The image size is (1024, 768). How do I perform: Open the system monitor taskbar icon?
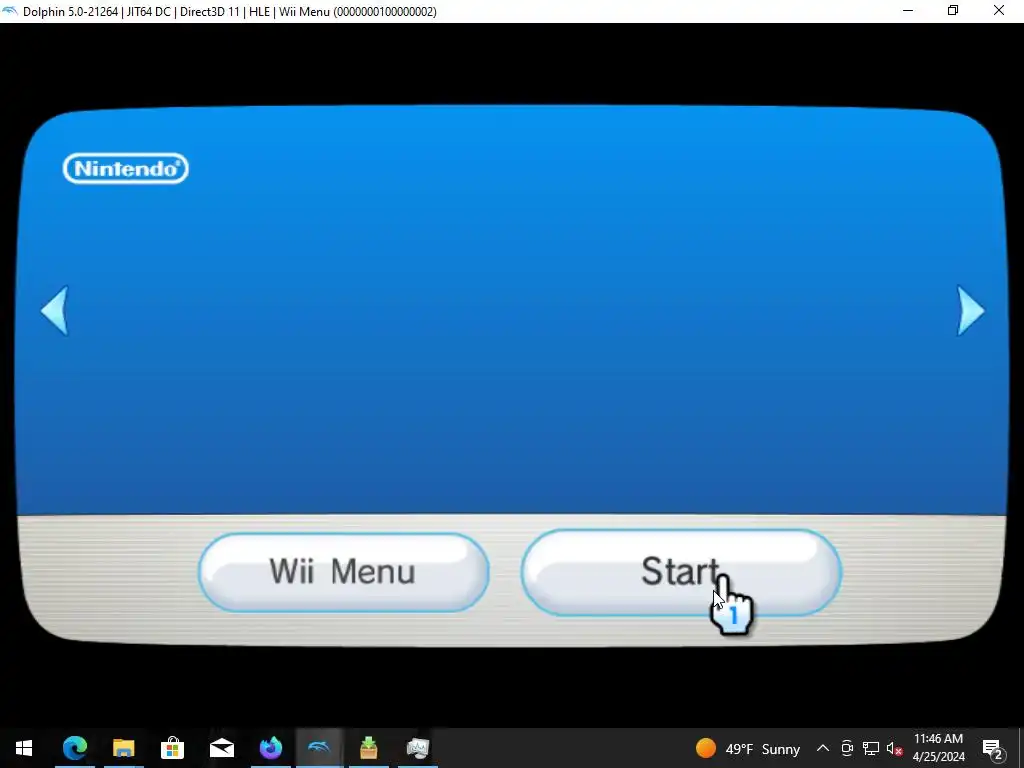tap(417, 748)
